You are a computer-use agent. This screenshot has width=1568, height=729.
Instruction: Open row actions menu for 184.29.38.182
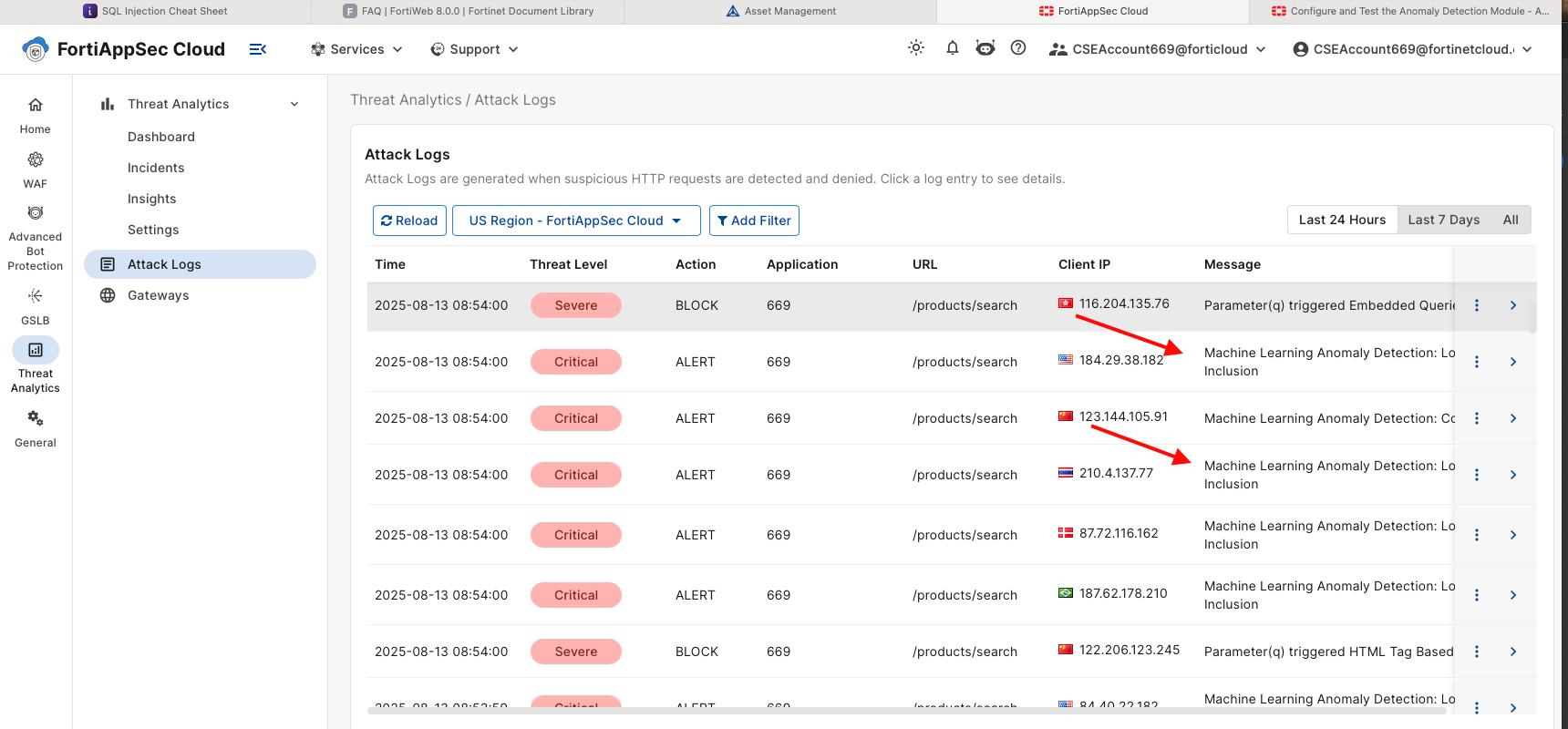coord(1477,362)
